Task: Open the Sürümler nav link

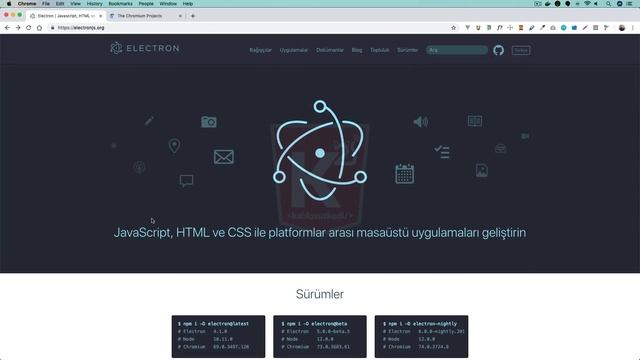Action: click(407, 50)
